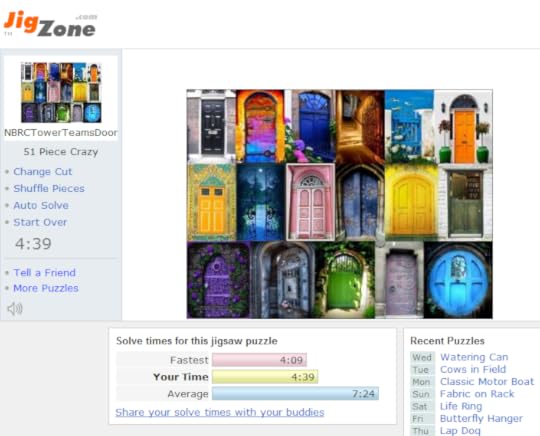This screenshot has width=540, height=436.
Task: Click the Fastest time pink bar
Action: pyautogui.click(x=259, y=360)
